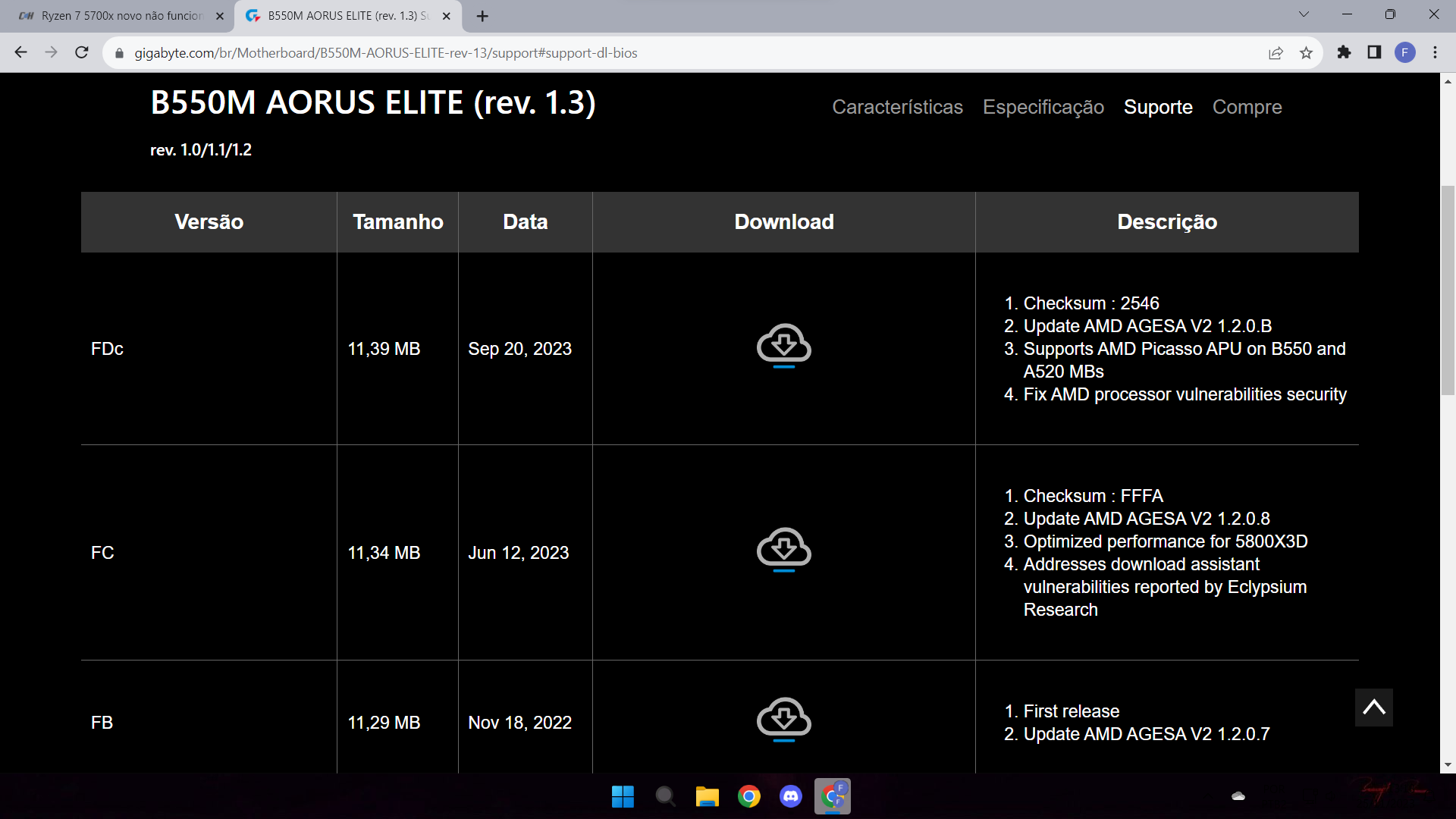Click the Update AMD AGESA V2 1.2.0.7 line
Screen dimensions: 1456x819
pos(1147,734)
